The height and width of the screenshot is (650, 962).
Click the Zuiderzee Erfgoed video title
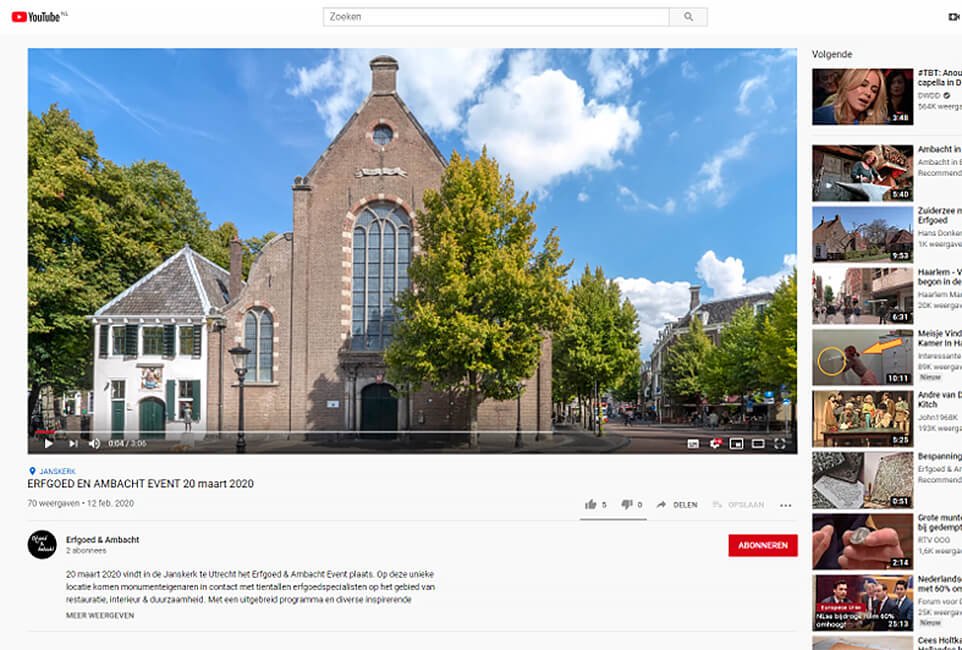(939, 215)
